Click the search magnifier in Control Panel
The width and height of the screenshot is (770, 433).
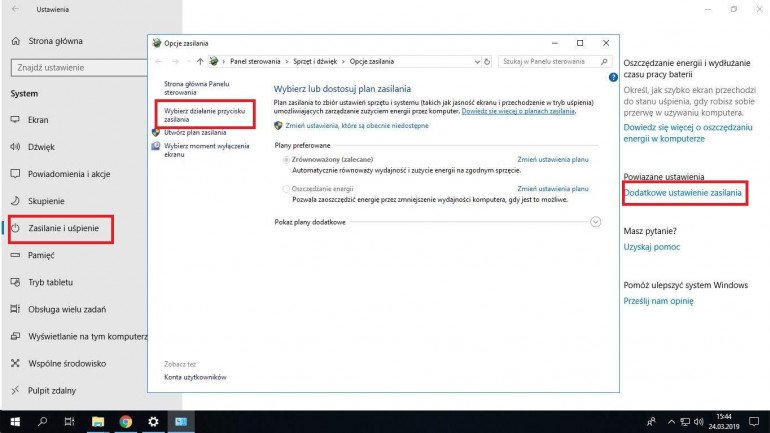tap(604, 61)
